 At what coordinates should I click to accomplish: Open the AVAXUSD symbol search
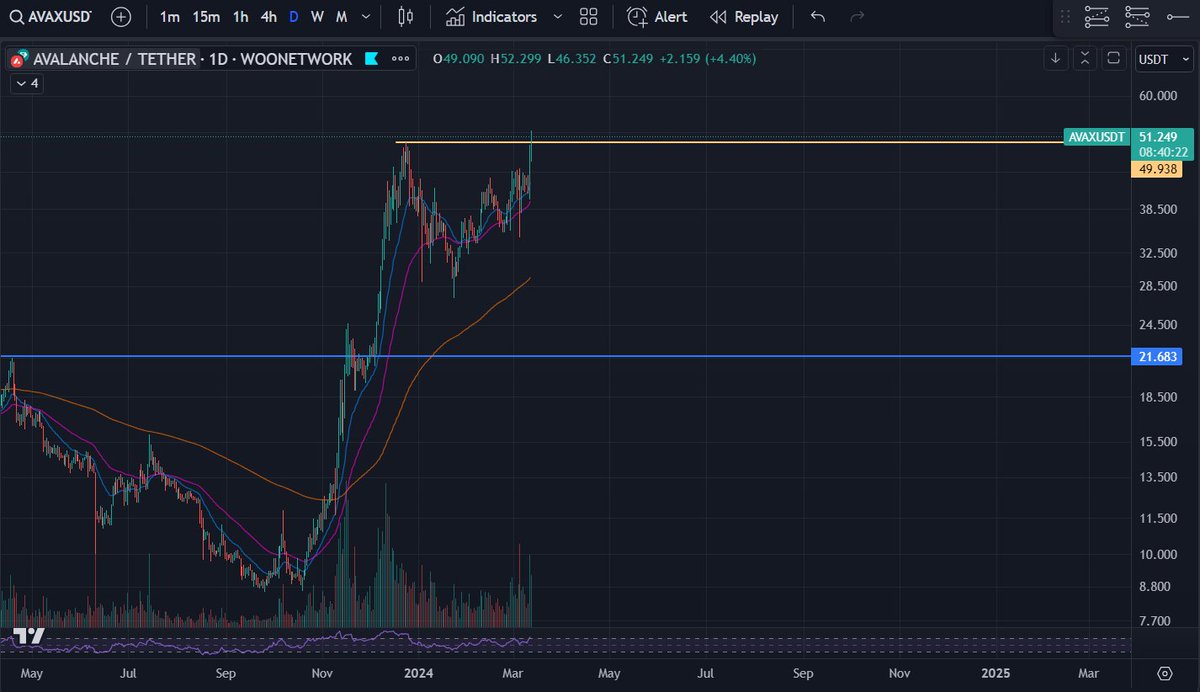51,17
